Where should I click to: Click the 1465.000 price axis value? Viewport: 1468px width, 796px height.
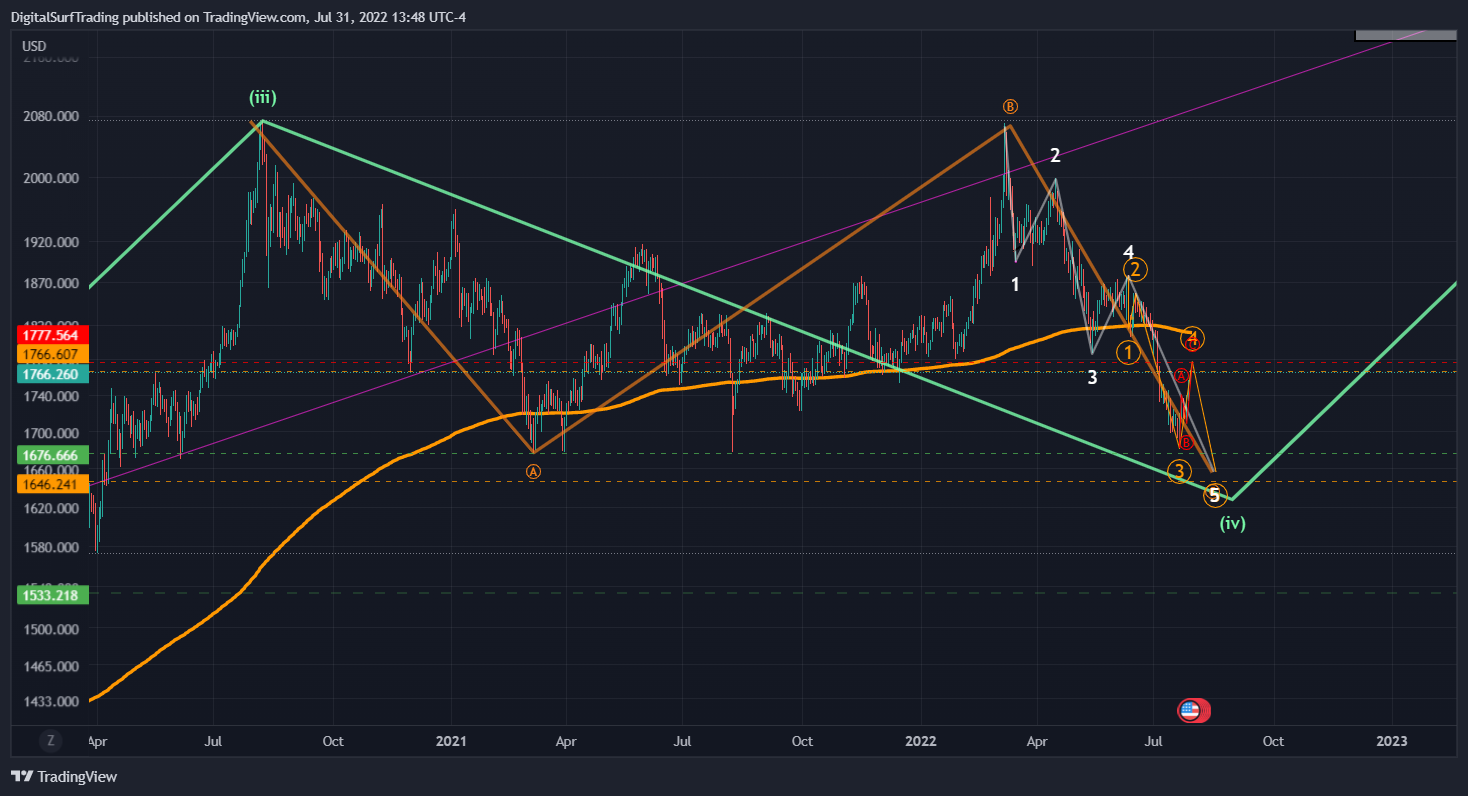(51, 665)
